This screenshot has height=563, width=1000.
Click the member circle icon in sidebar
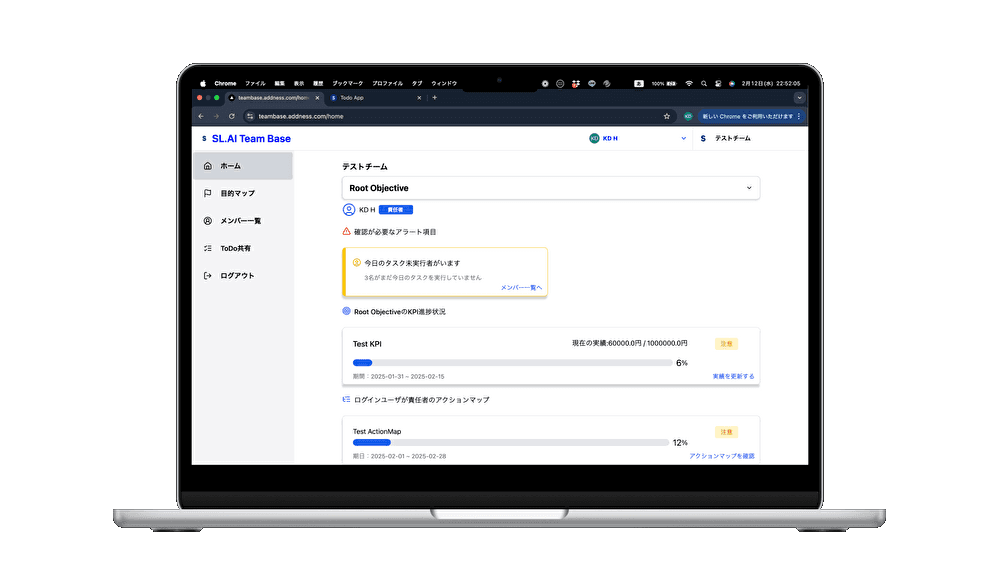pyautogui.click(x=207, y=221)
